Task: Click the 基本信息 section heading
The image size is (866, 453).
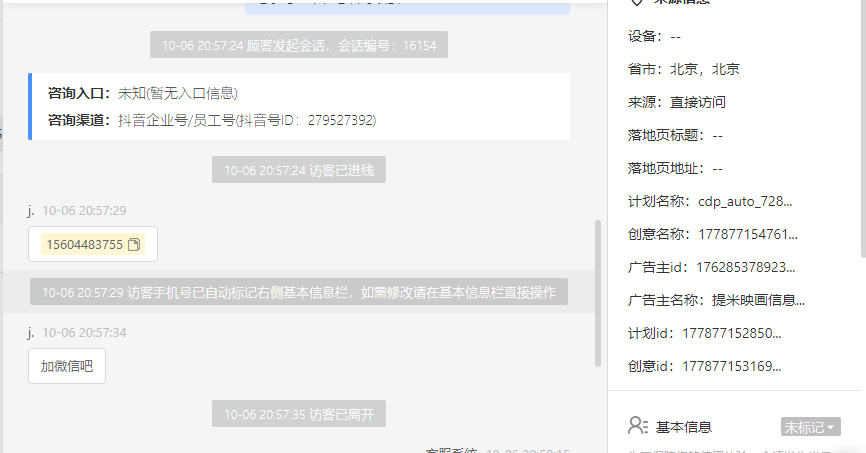Action: pyautogui.click(x=684, y=427)
